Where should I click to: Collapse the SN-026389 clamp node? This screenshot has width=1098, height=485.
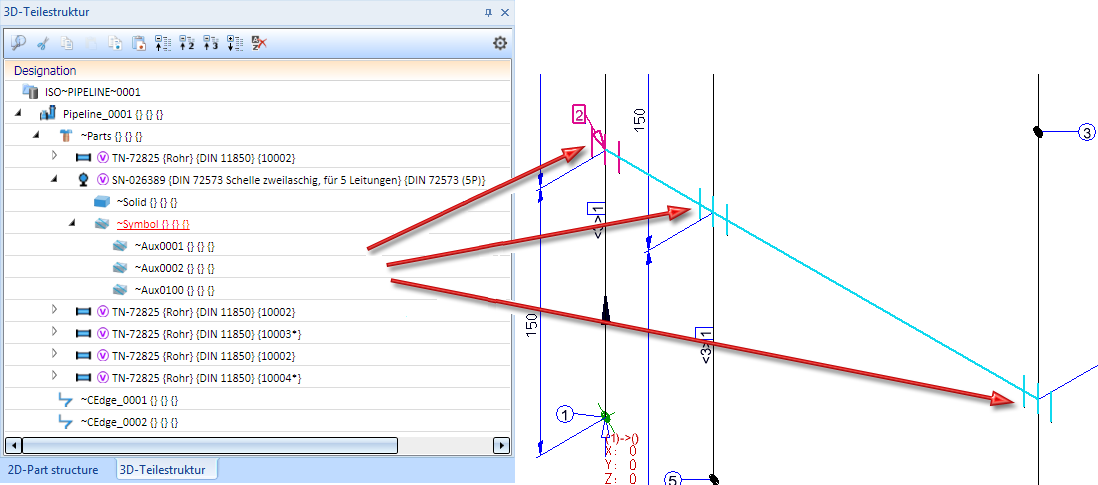click(54, 179)
